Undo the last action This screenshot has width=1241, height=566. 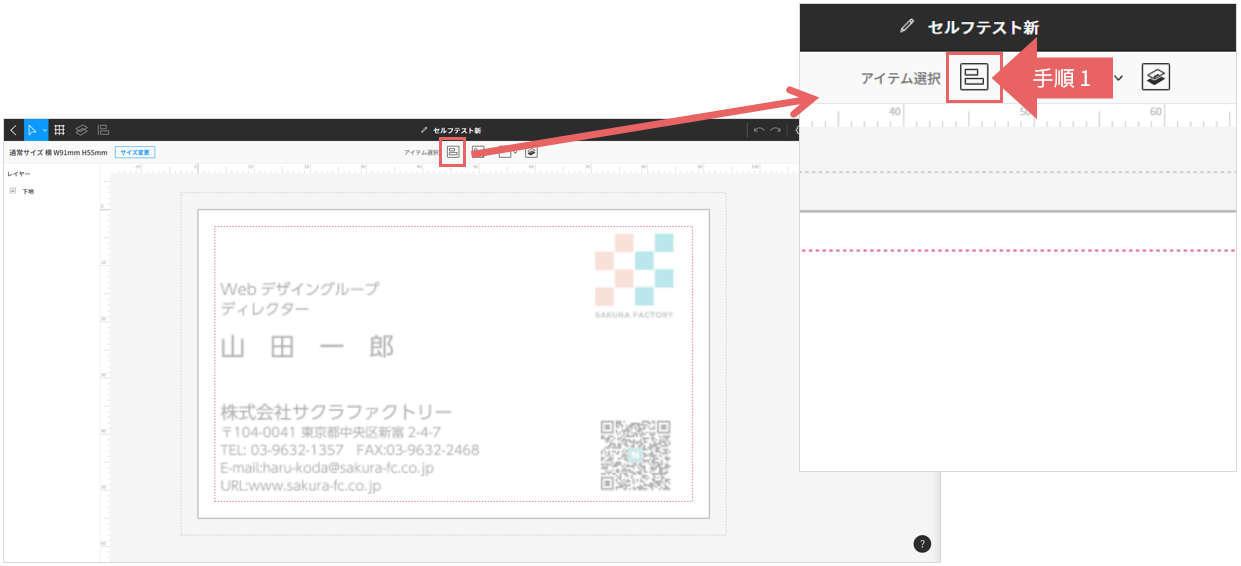point(759,130)
